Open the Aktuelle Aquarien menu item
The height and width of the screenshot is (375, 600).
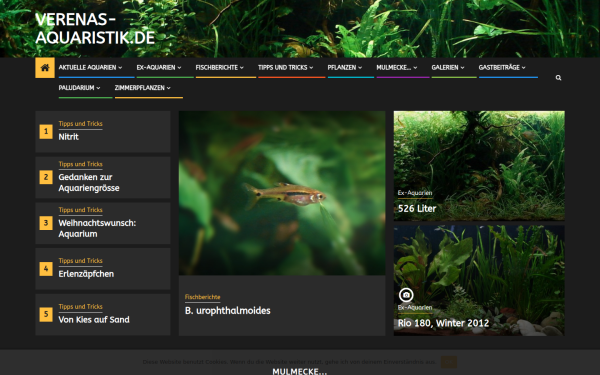click(x=87, y=67)
